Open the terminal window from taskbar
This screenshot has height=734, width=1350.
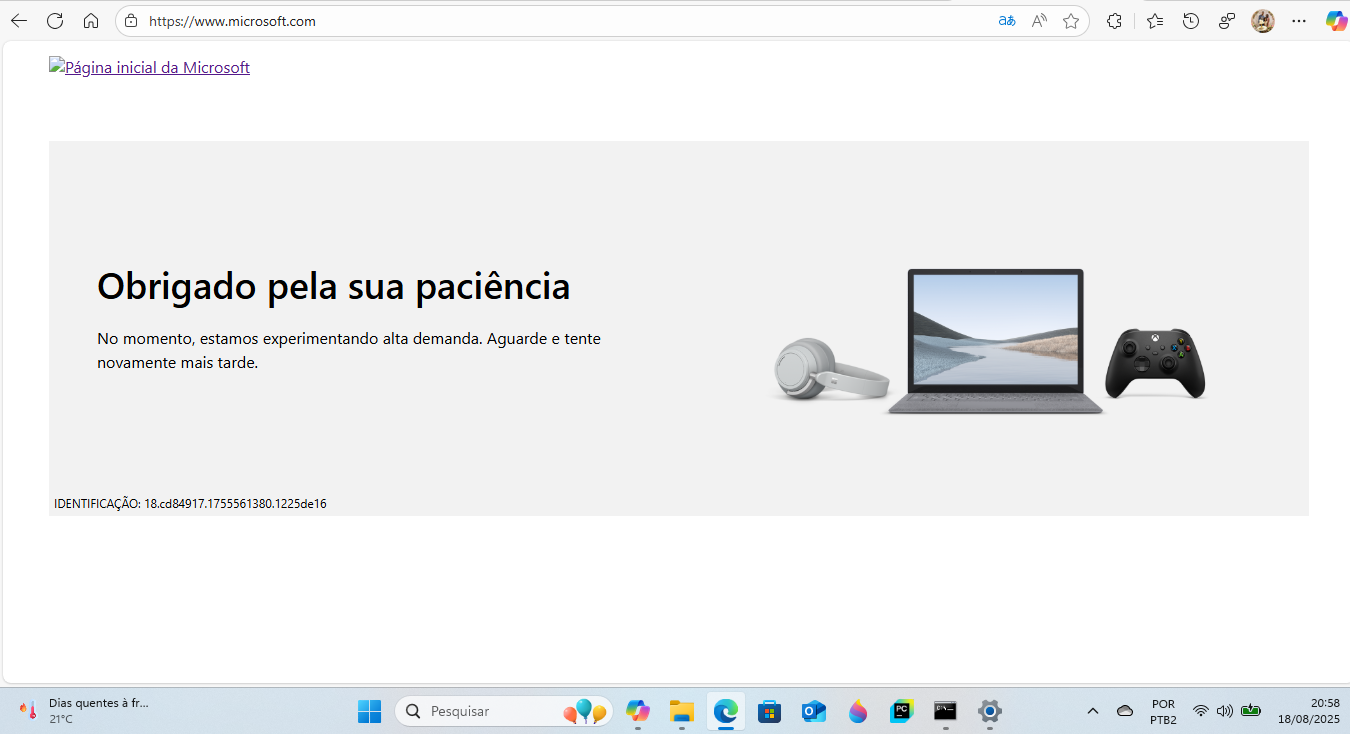click(x=945, y=711)
